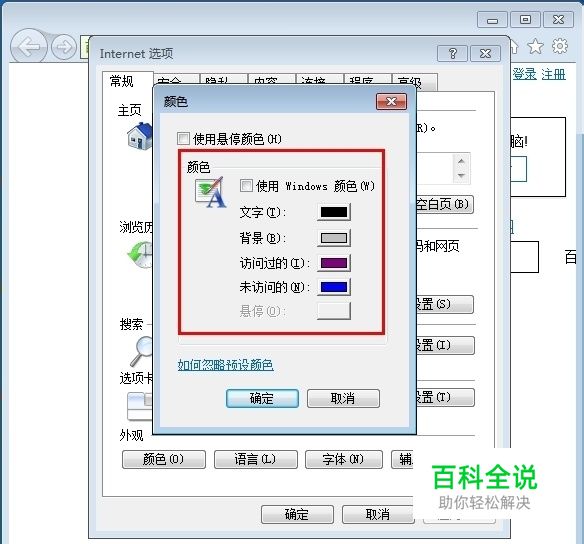Restore down the browser window
Image resolution: width=584 pixels, height=544 pixels.
pyautogui.click(x=525, y=19)
